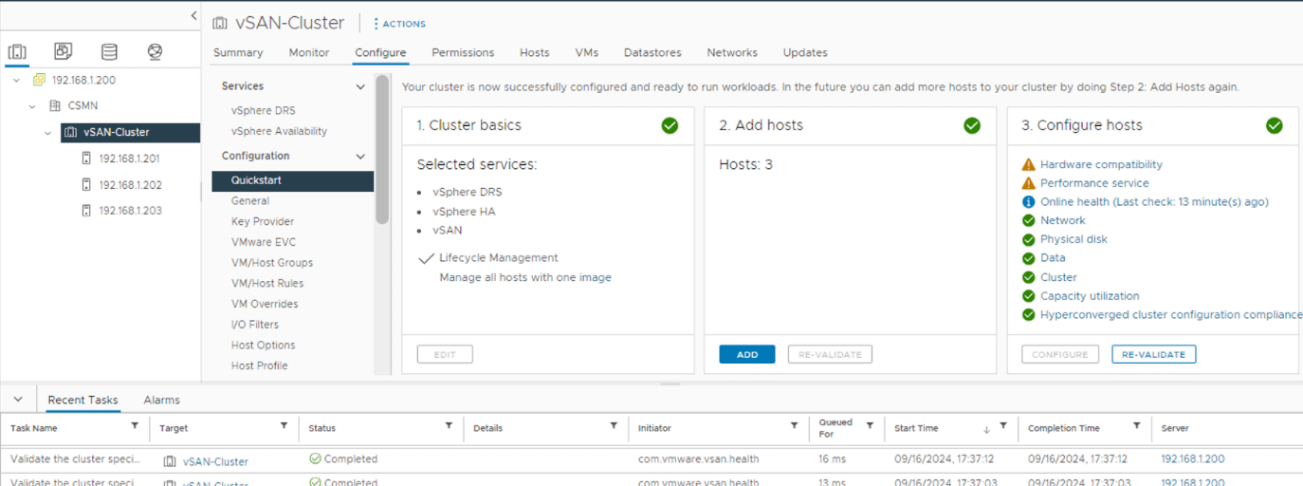The height and width of the screenshot is (486, 1303).
Task: Click host icon beside 192.168.1.203
Action: 87,210
